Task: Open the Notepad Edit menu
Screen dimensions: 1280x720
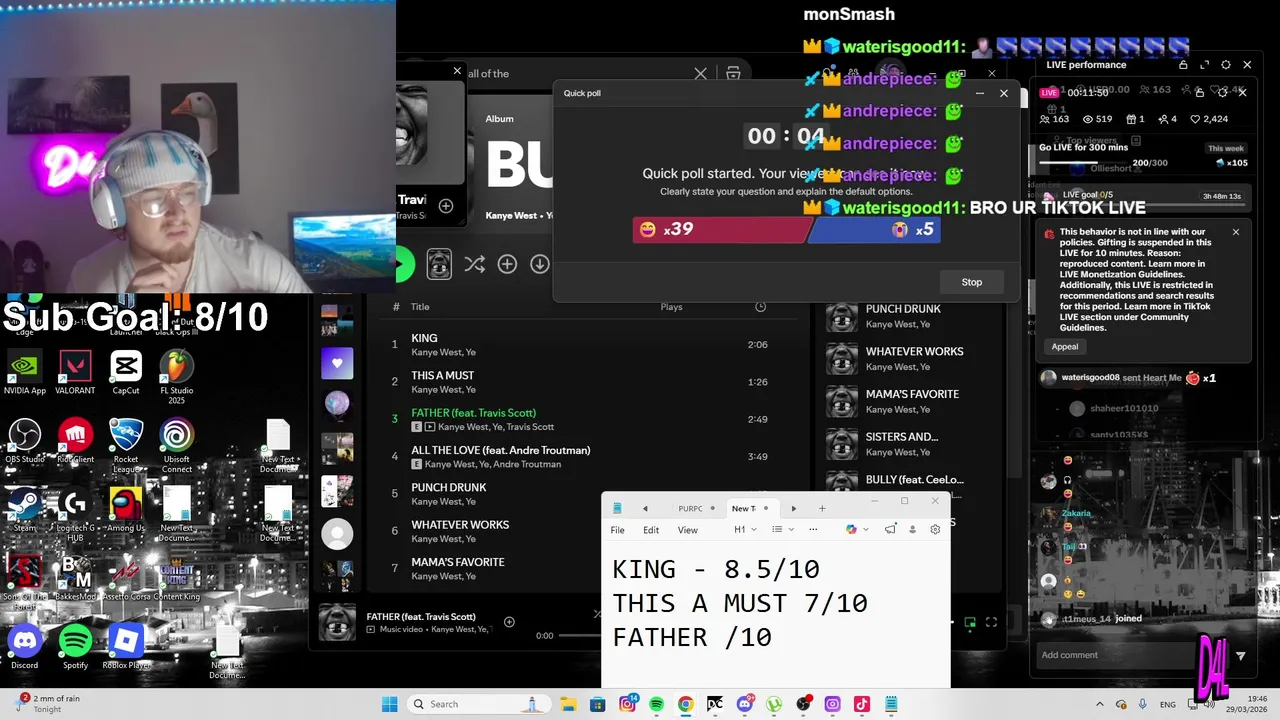Action: click(x=651, y=530)
